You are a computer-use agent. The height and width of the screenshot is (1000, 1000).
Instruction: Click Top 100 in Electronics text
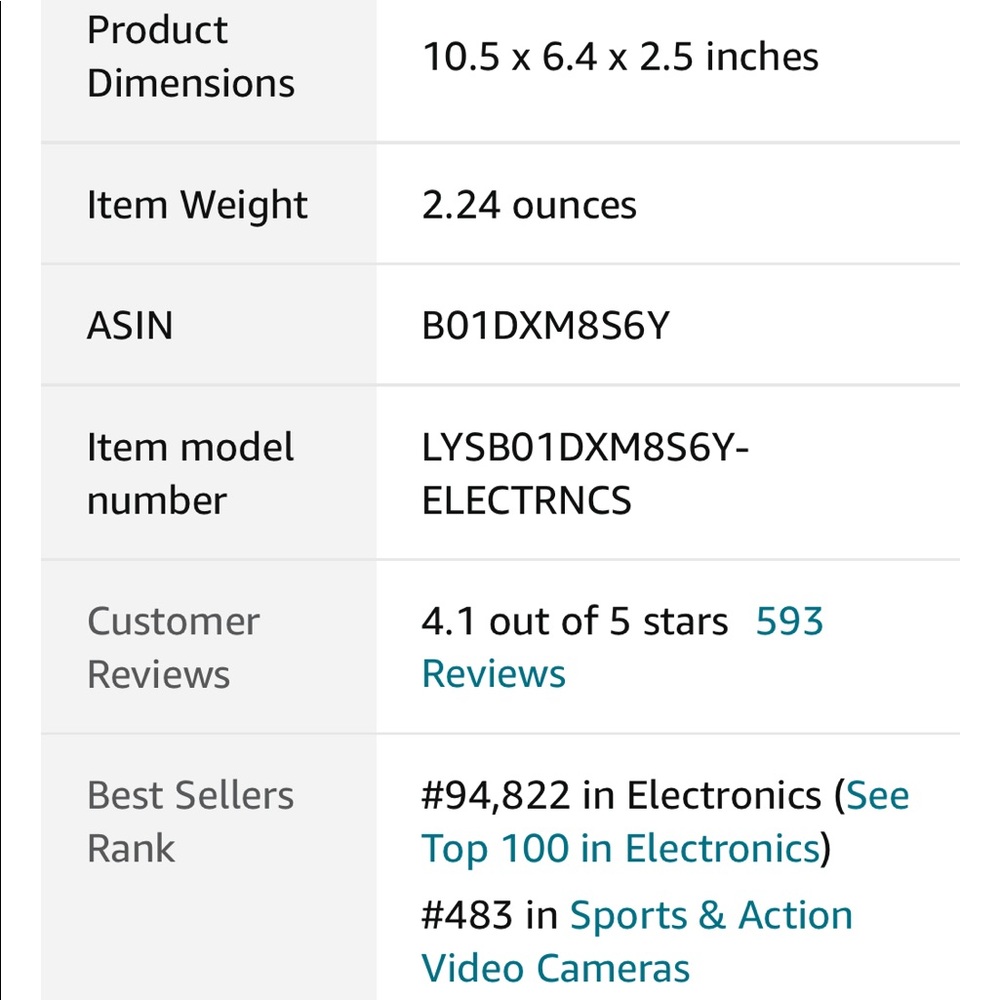click(x=621, y=849)
